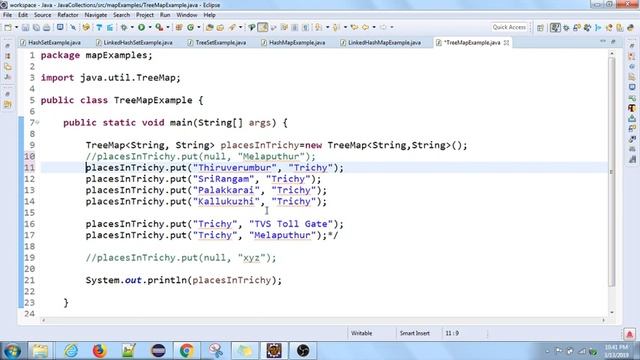The image size is (640, 360).
Task: Click the System.out.println statement on line 21
Action: click(x=184, y=280)
